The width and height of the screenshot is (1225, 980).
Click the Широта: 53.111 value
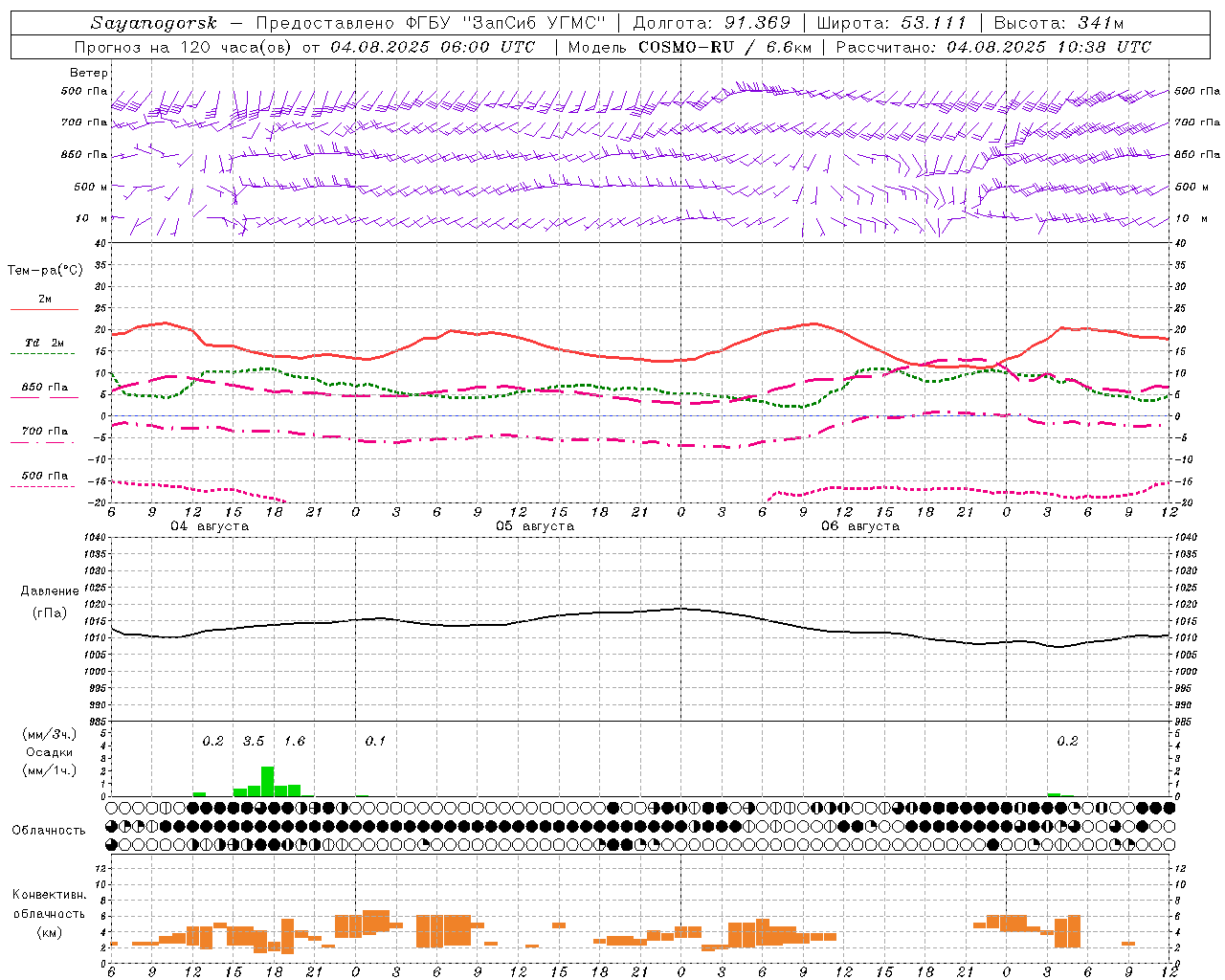(x=892, y=23)
